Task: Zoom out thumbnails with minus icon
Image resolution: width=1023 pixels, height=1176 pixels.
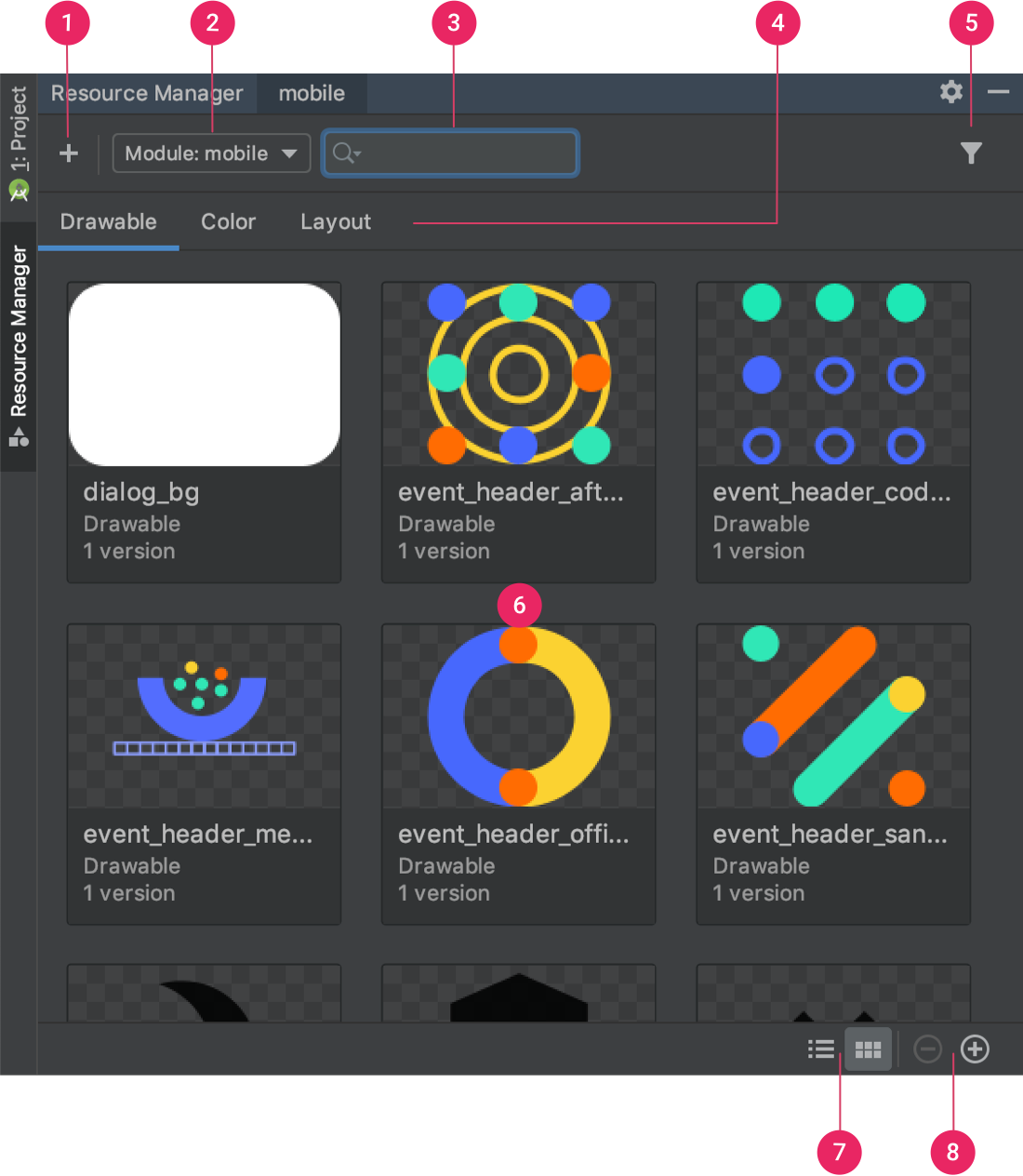Action: click(x=927, y=1049)
